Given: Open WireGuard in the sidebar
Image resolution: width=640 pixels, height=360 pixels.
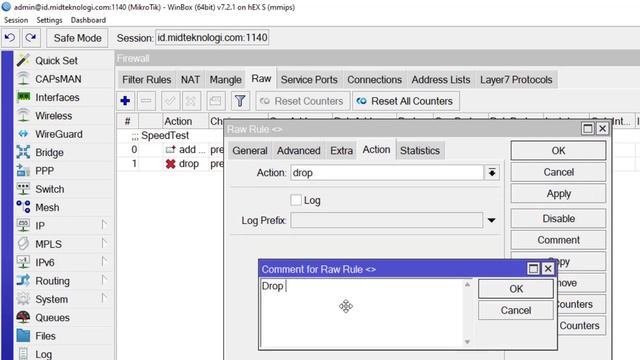Looking at the screenshot, I should tap(59, 134).
